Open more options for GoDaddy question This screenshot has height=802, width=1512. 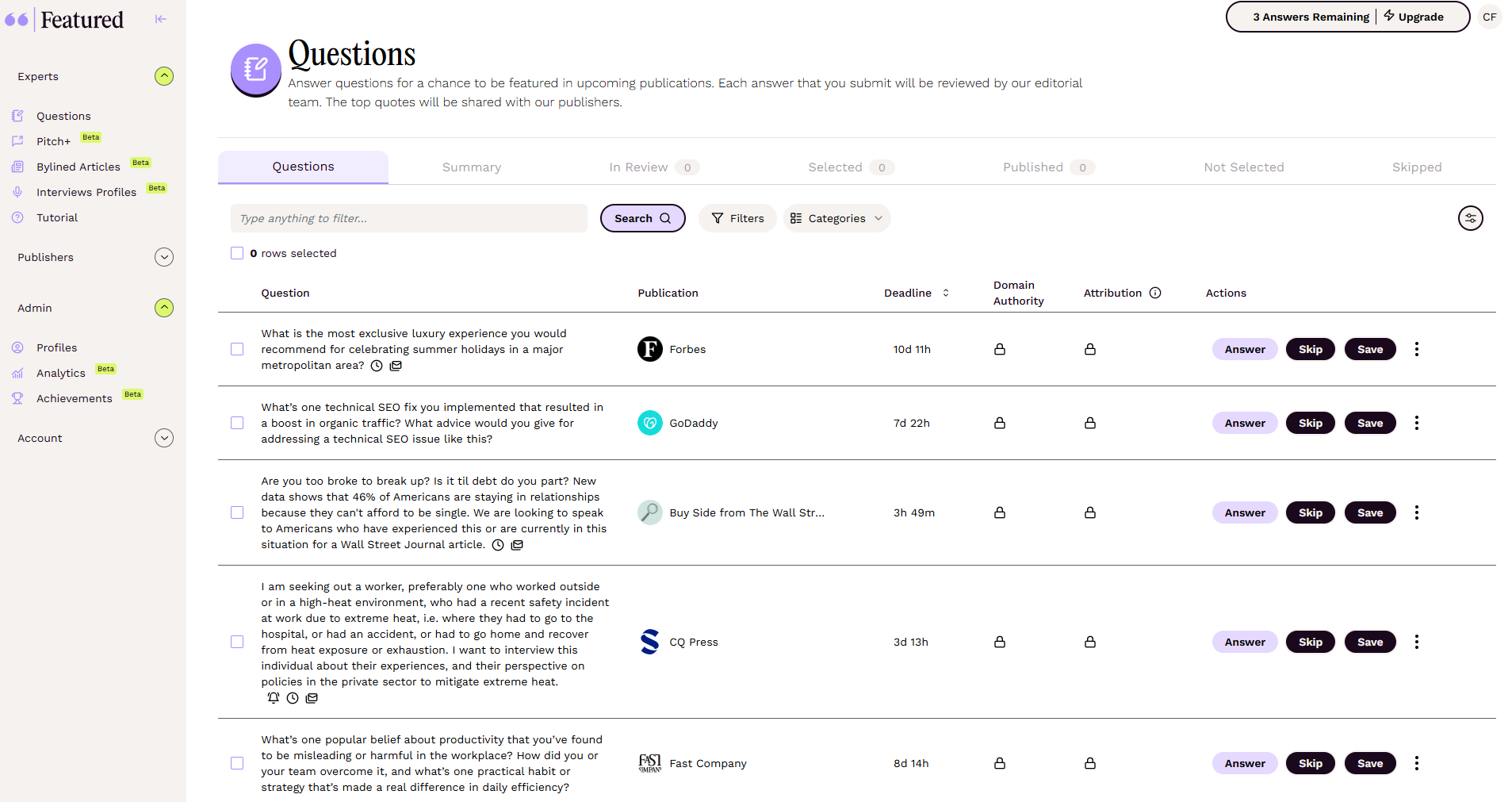tap(1417, 423)
